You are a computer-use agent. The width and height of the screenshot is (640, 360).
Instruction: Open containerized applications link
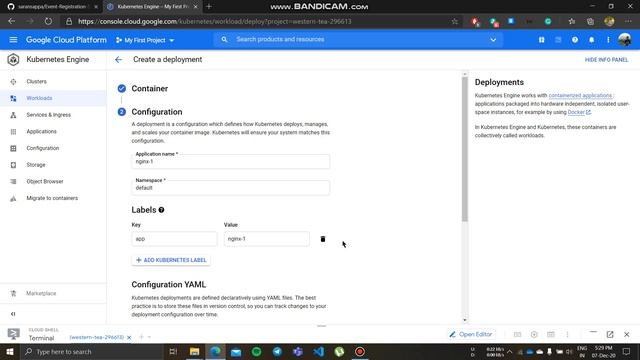pyautogui.click(x=580, y=96)
